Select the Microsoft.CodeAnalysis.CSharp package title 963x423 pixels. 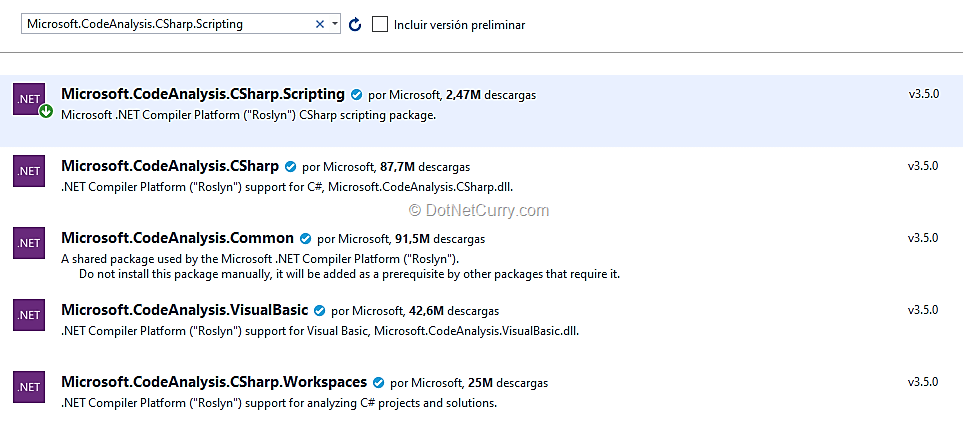tap(170, 166)
